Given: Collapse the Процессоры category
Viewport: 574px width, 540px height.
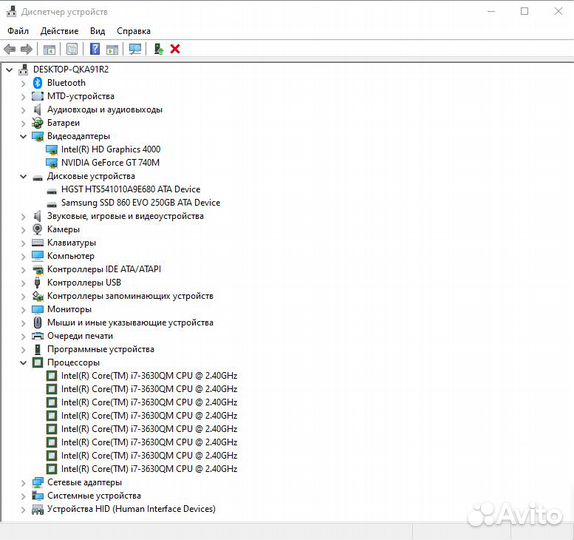Looking at the screenshot, I should [x=23, y=362].
